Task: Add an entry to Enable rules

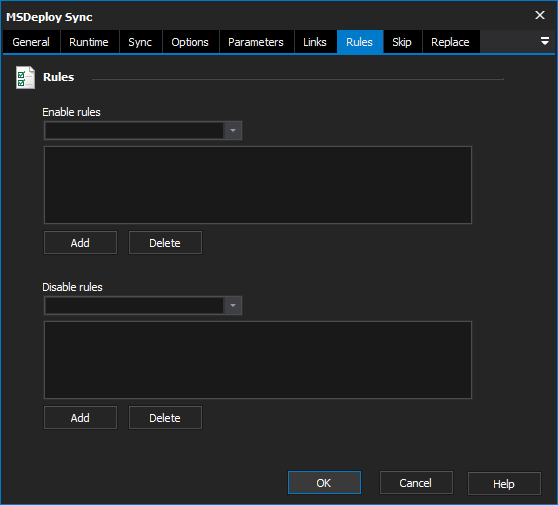Action: point(80,243)
